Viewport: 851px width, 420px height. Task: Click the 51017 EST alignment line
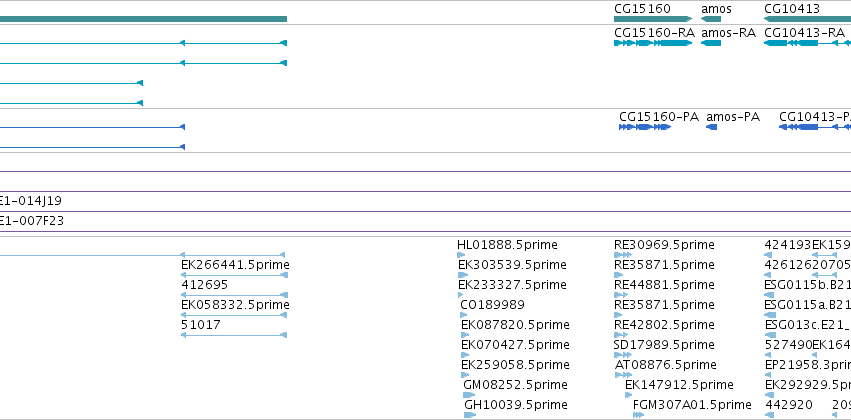tap(234, 335)
